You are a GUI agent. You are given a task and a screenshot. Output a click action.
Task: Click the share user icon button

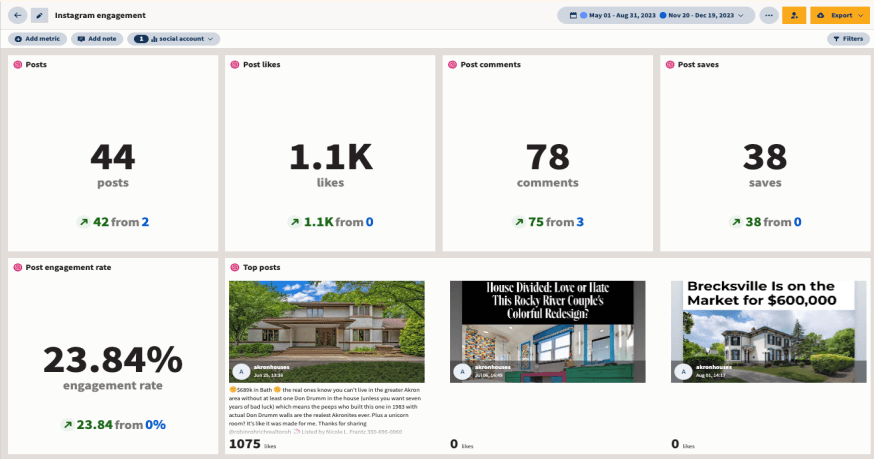tap(794, 16)
